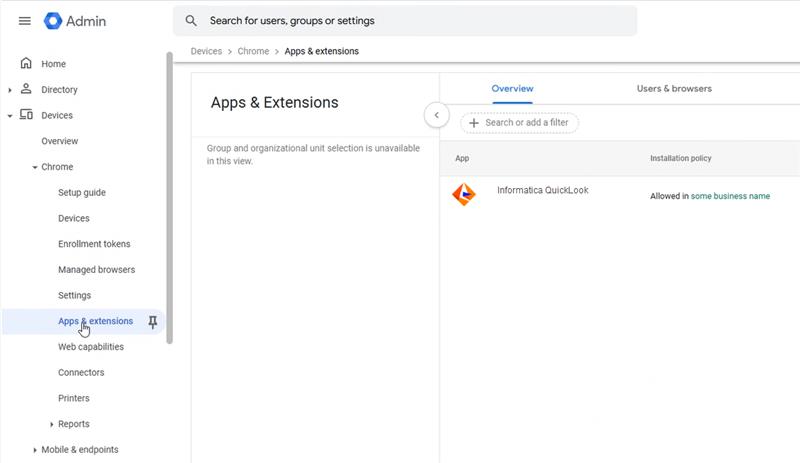Switch to Users & browsers tab

point(674,89)
